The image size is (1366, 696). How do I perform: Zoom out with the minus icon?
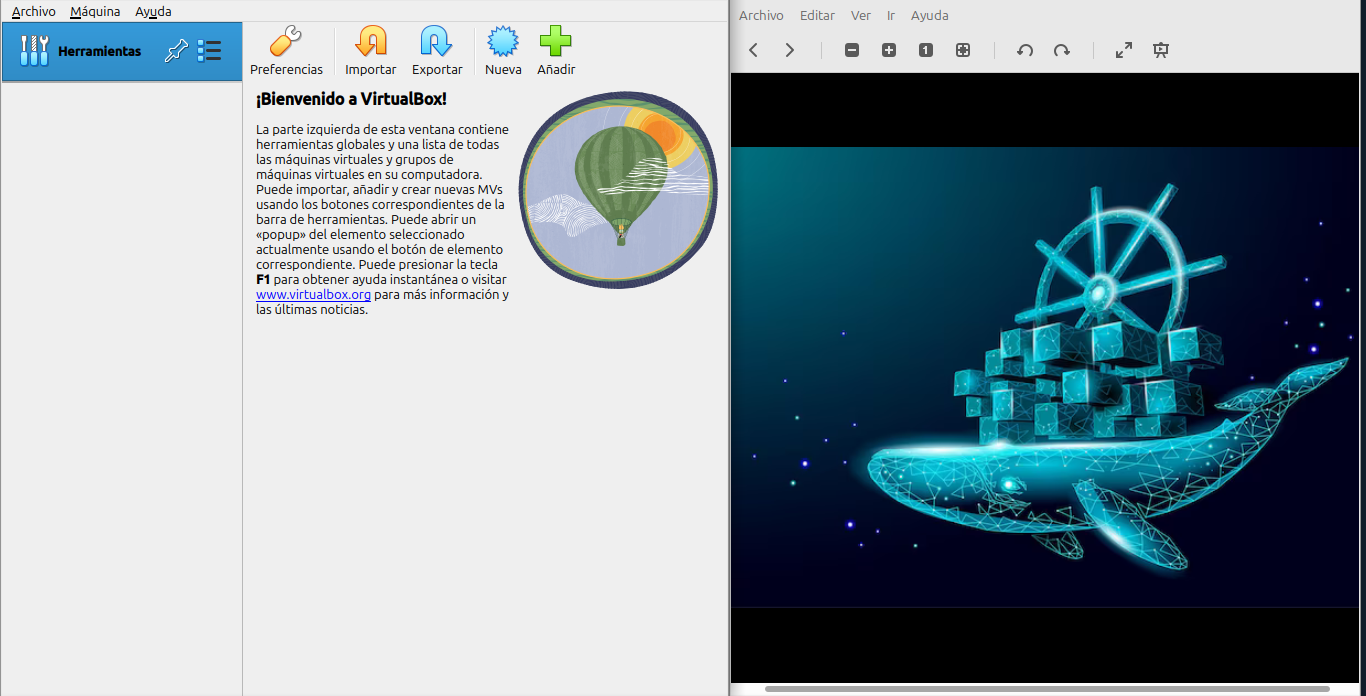pos(852,50)
